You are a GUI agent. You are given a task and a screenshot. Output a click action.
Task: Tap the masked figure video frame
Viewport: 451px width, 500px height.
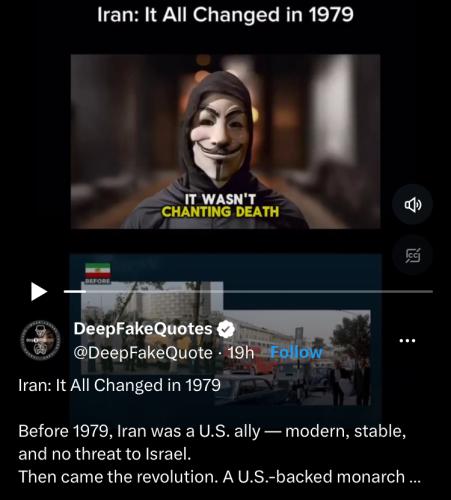click(x=225, y=142)
